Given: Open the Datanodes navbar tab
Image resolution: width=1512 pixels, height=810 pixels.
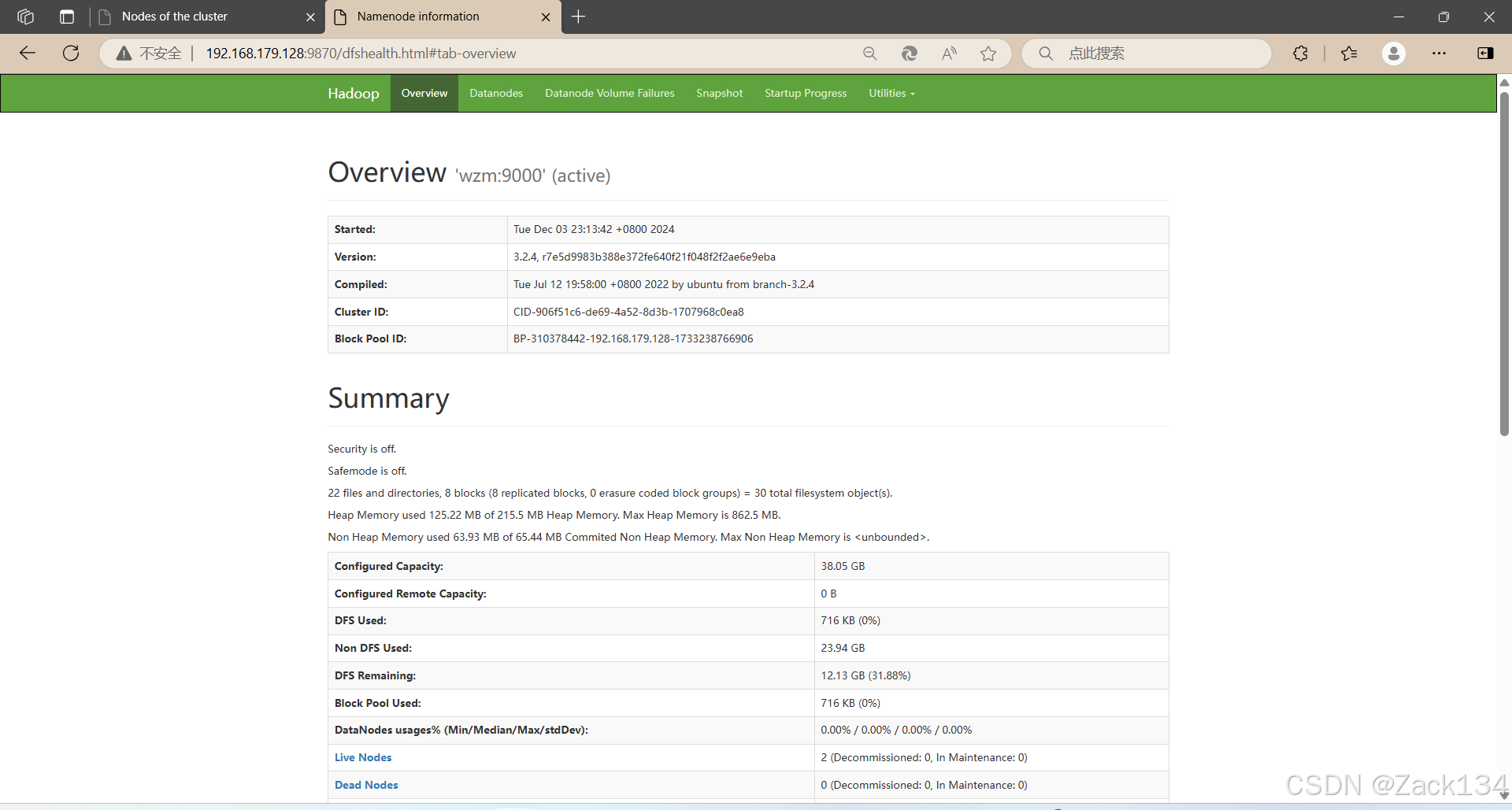Looking at the screenshot, I should point(496,93).
